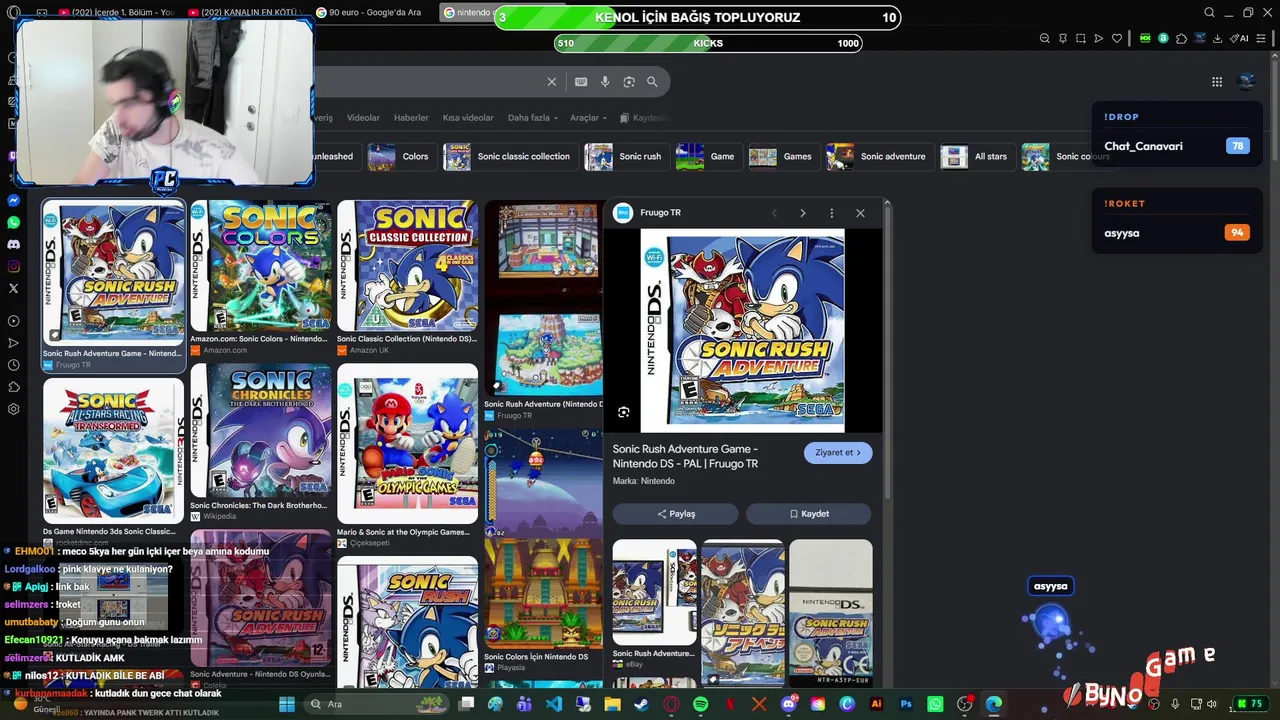Screen dimensions: 1280x720
Task: Click the Paylaş share button
Action: pyautogui.click(x=676, y=514)
